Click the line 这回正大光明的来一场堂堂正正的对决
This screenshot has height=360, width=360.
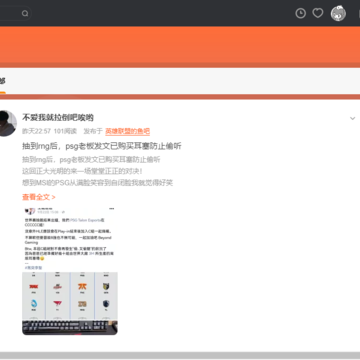coord(82,171)
